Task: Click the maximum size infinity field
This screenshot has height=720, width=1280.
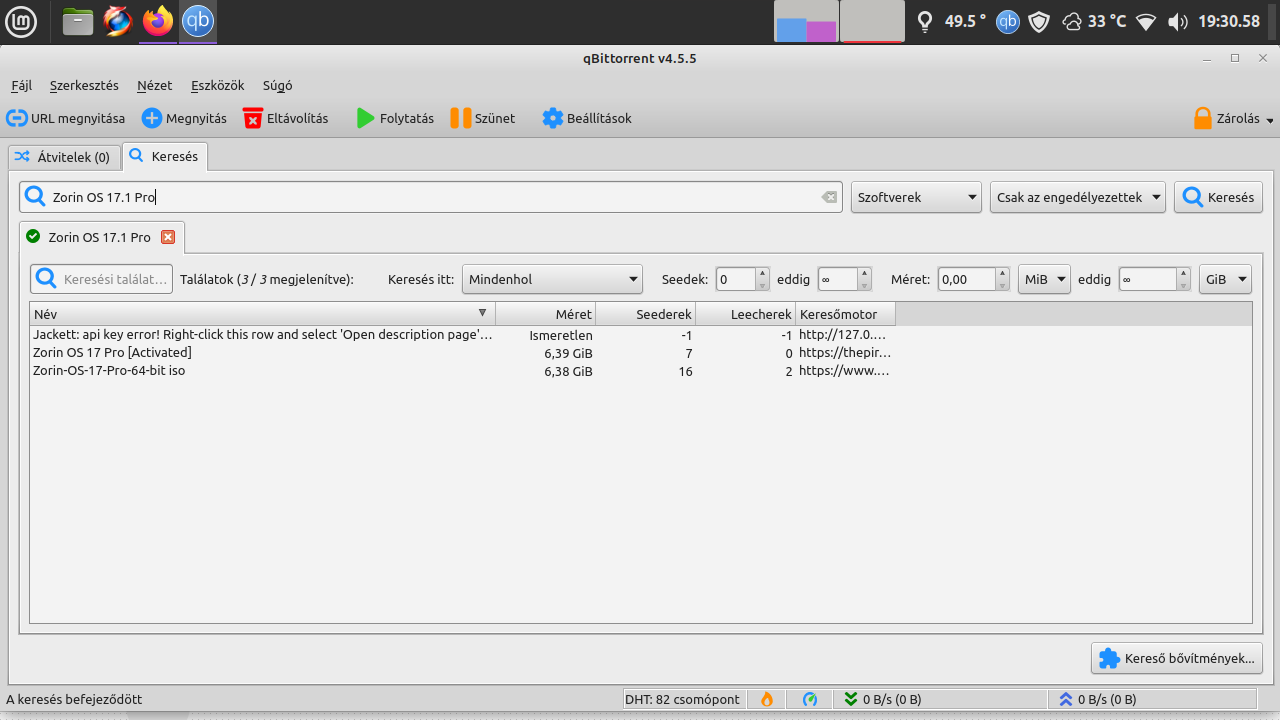Action: pos(1148,279)
